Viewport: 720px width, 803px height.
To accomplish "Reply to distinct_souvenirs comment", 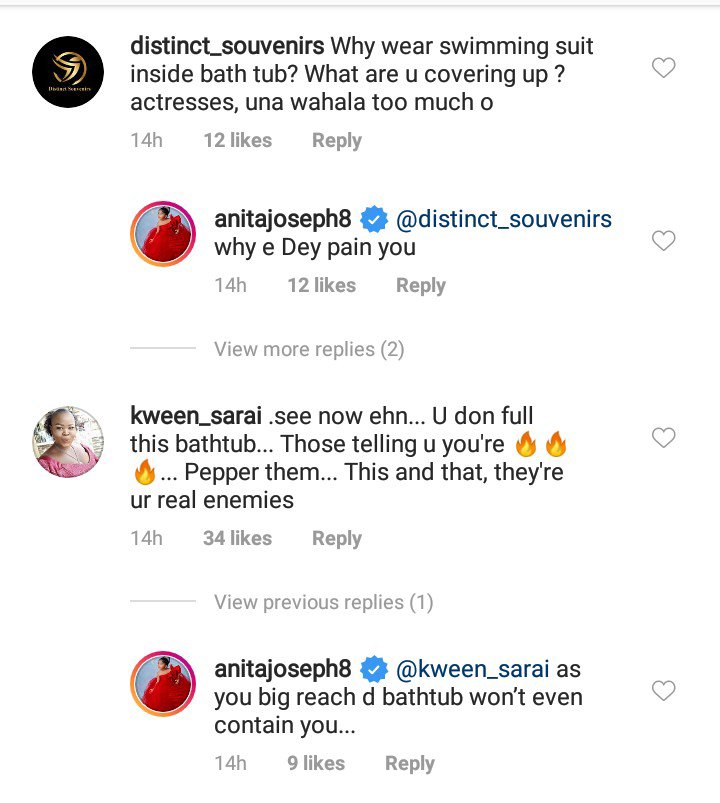I will pyautogui.click(x=336, y=141).
